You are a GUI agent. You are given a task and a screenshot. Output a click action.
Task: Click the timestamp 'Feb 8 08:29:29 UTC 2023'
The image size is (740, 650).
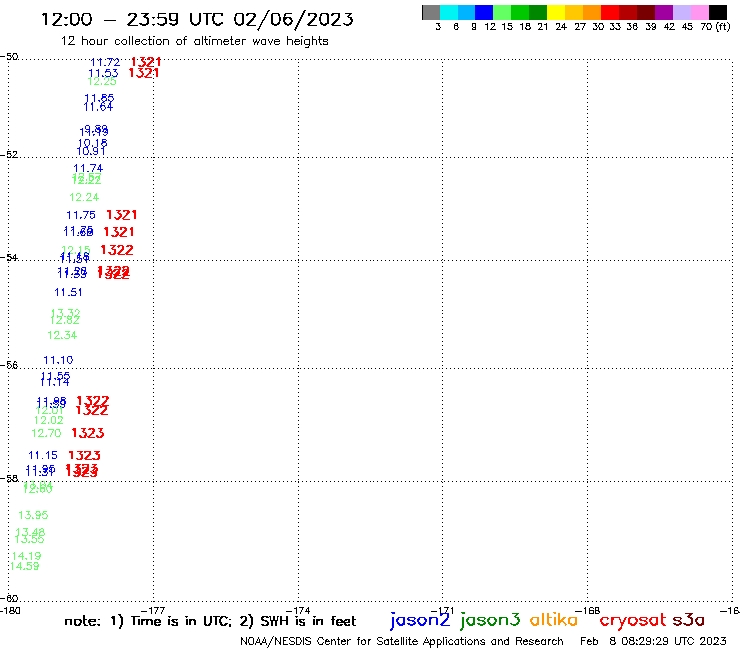653,641
